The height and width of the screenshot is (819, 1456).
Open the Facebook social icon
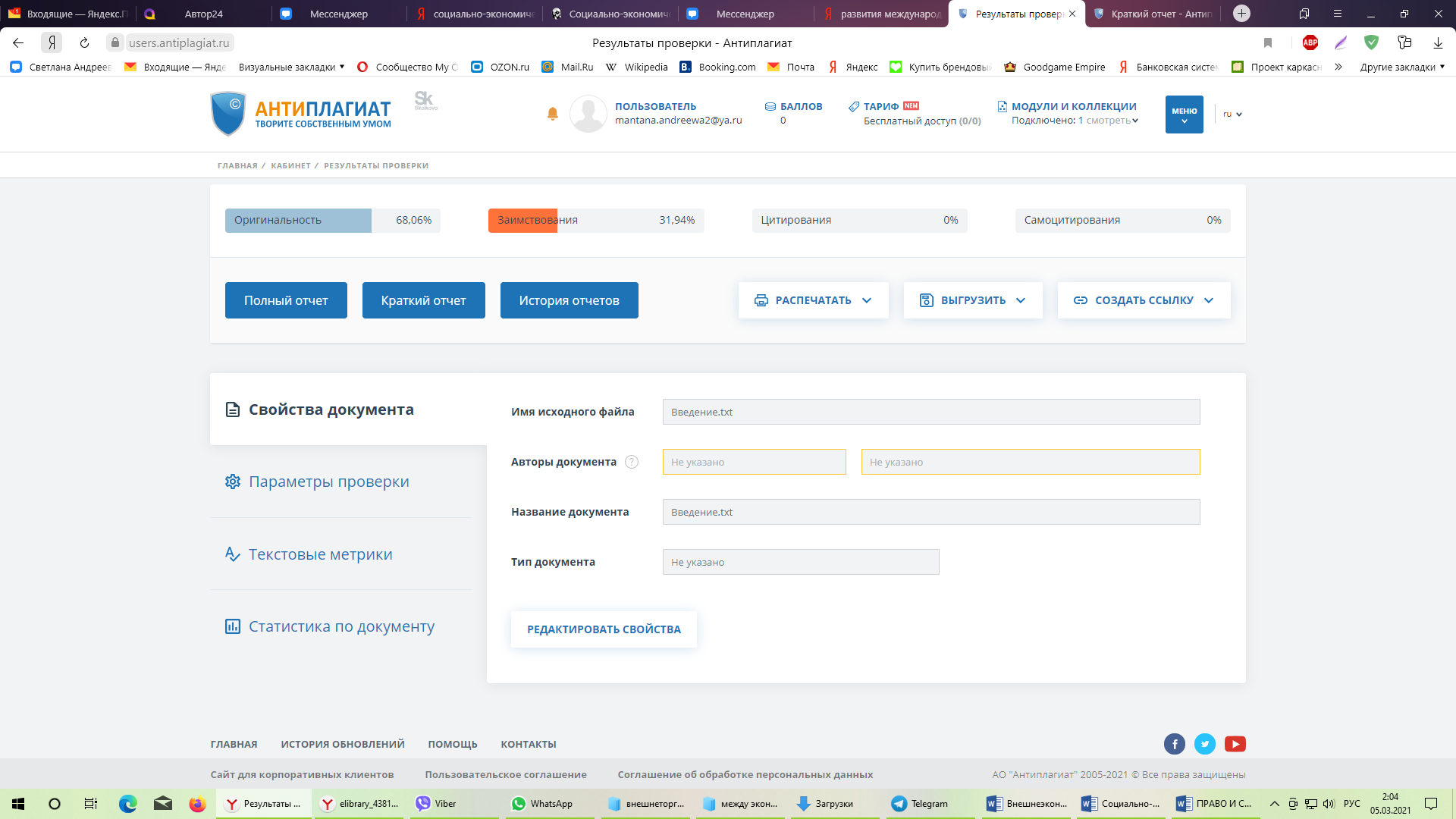click(1174, 744)
